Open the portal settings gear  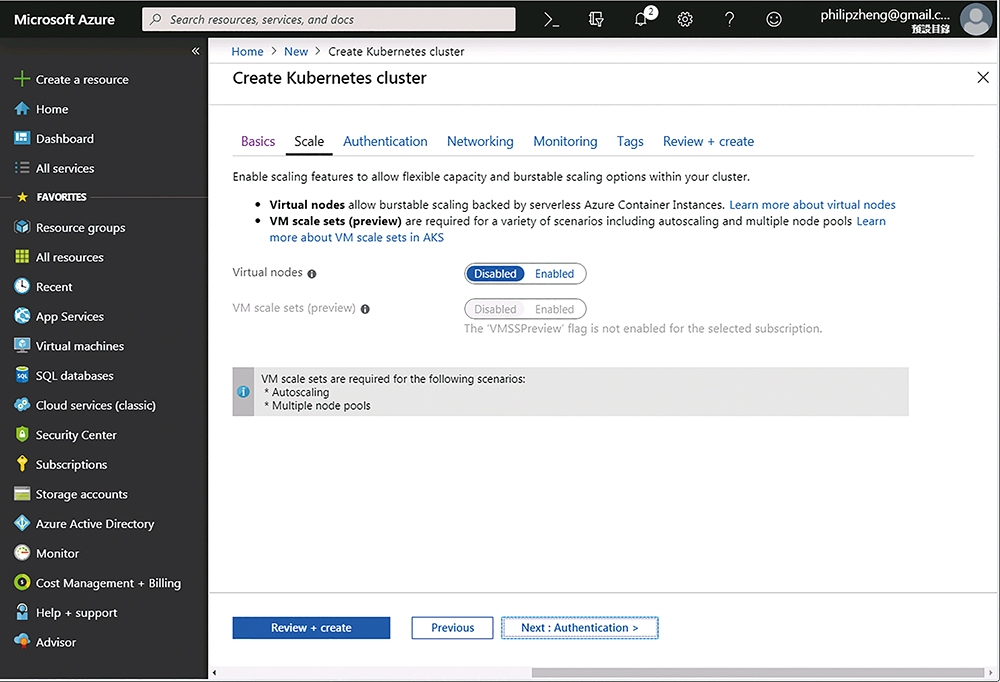click(x=685, y=20)
